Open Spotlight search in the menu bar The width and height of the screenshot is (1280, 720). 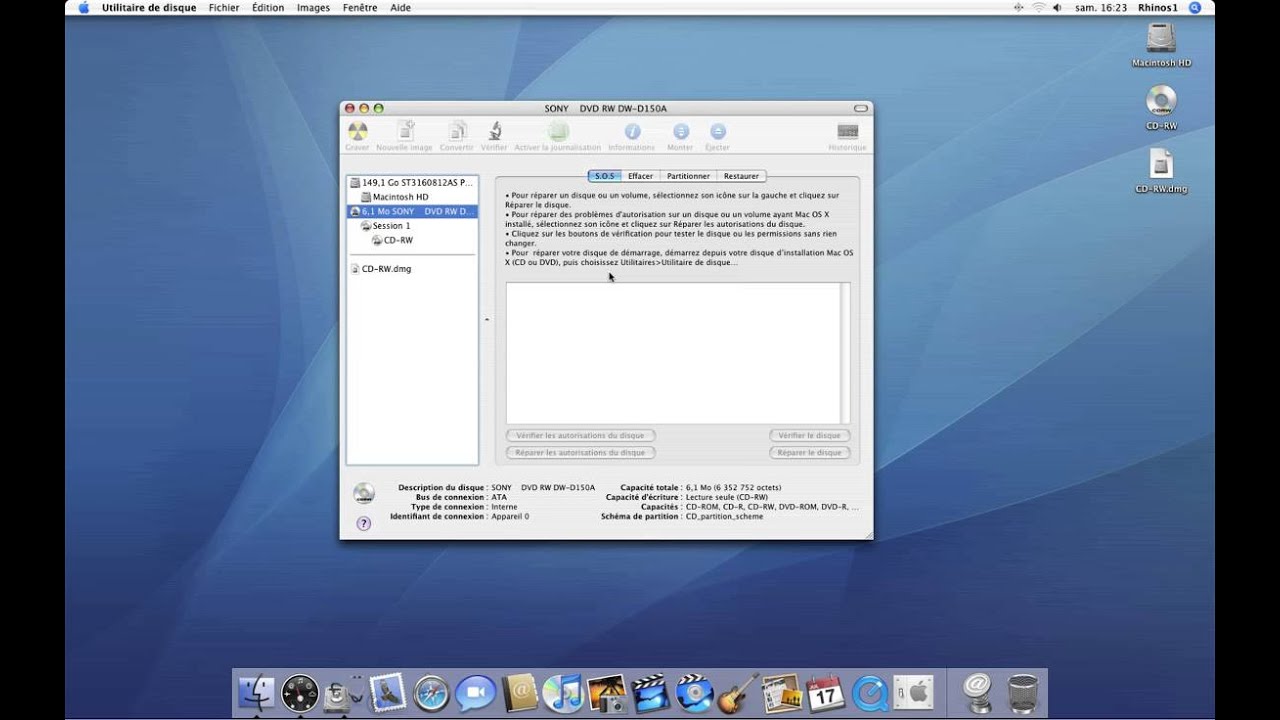tap(1194, 7)
